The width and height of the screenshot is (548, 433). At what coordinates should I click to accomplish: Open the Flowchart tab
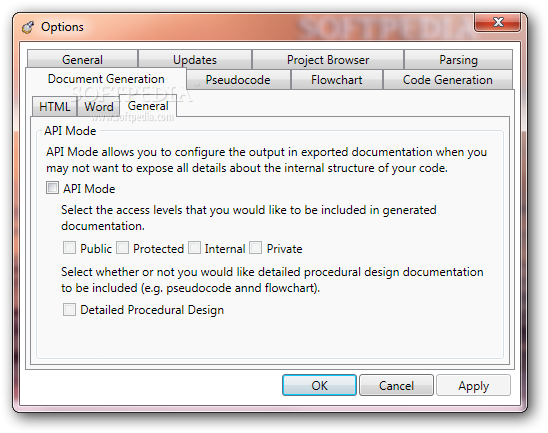point(337,80)
